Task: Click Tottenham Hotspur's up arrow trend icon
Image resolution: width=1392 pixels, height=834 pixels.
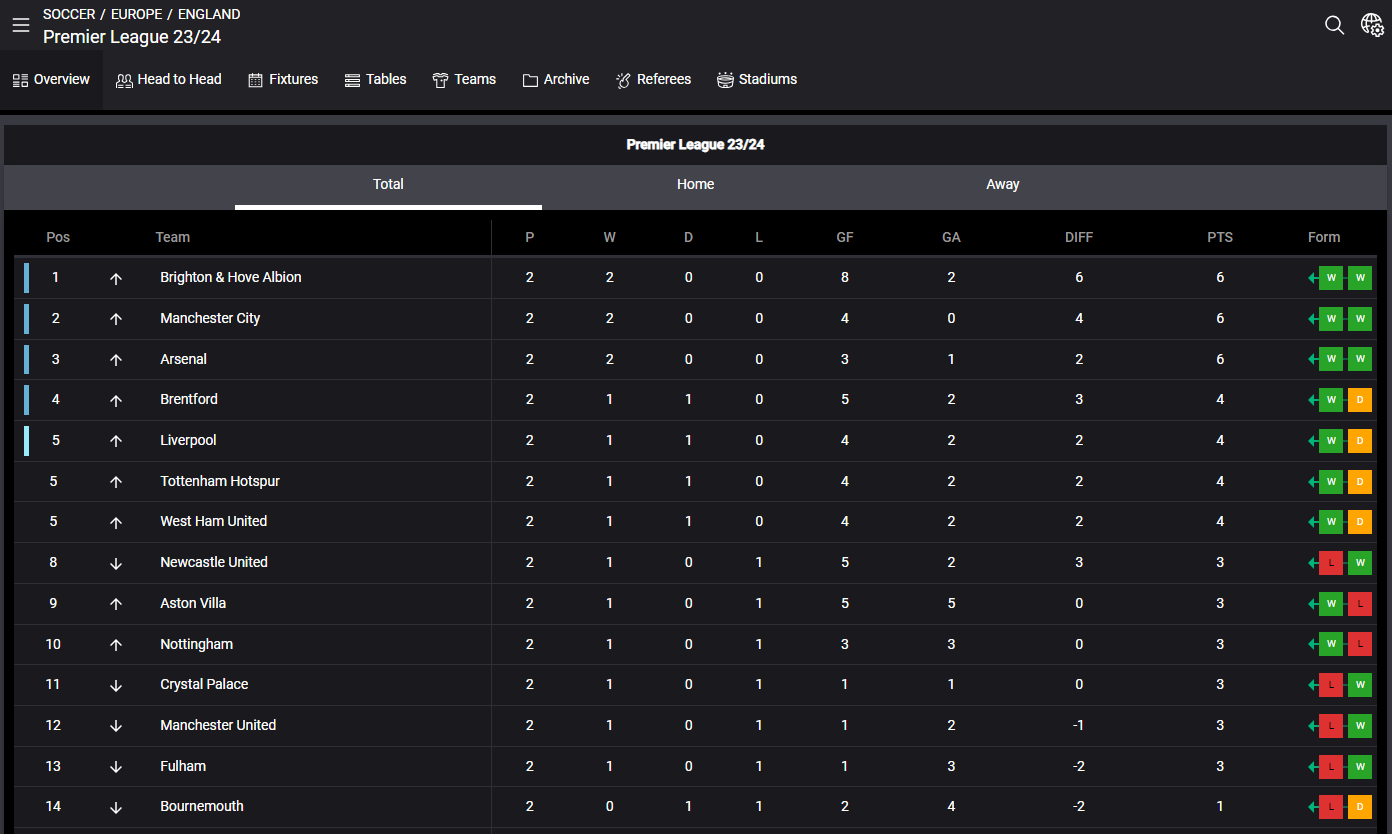Action: click(116, 482)
